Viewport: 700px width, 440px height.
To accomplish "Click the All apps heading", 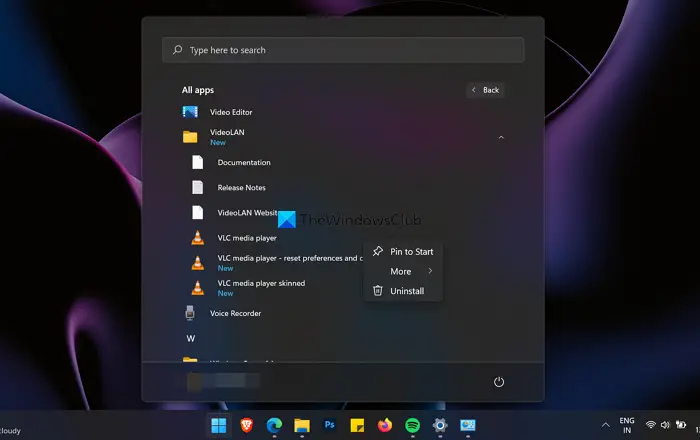I will 198,90.
